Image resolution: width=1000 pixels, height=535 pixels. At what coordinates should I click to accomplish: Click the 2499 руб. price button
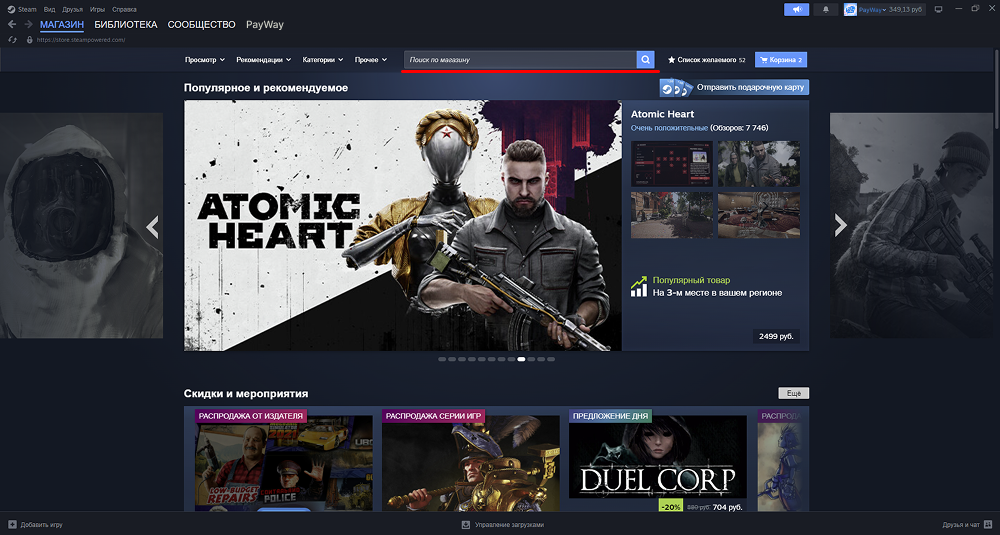click(x=776, y=336)
